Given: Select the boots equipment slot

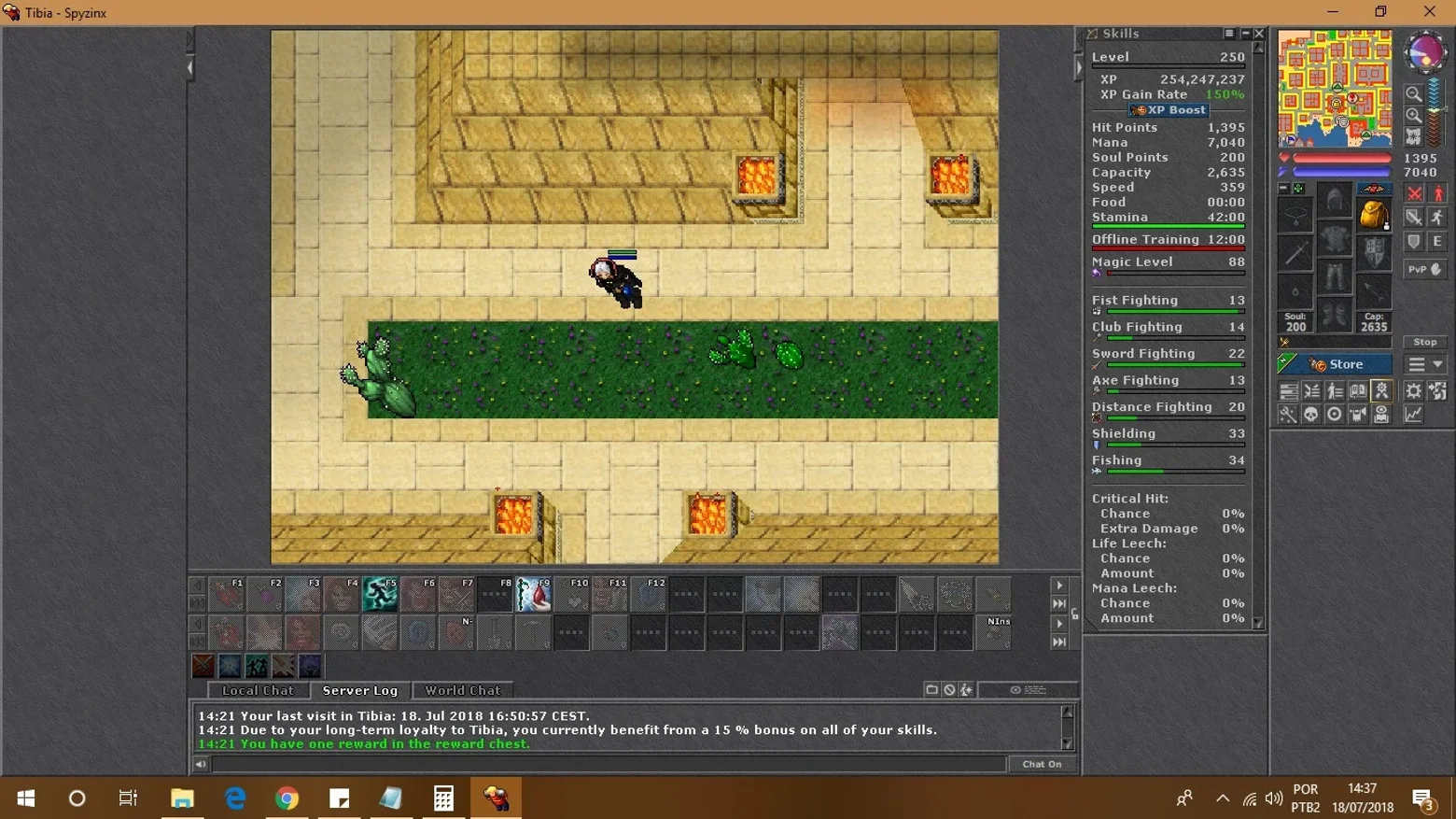Looking at the screenshot, I should [x=1335, y=315].
